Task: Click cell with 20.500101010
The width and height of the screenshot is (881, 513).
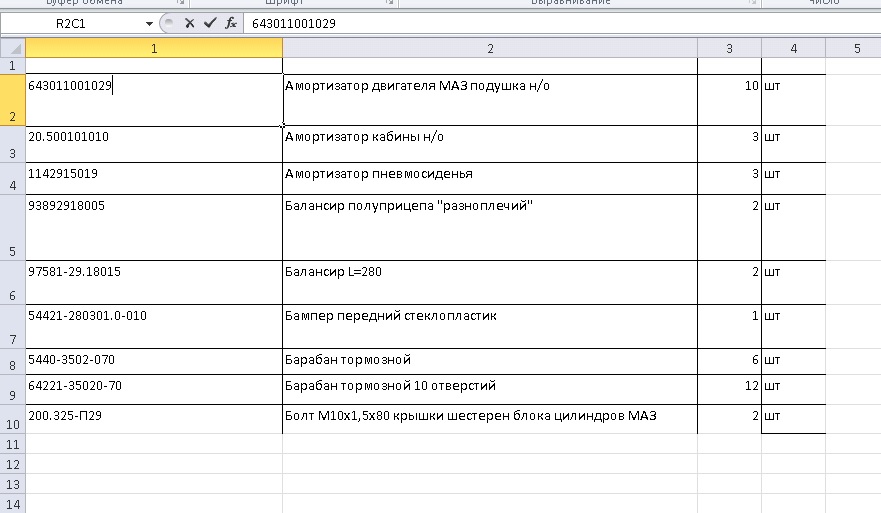Action: click(x=154, y=144)
